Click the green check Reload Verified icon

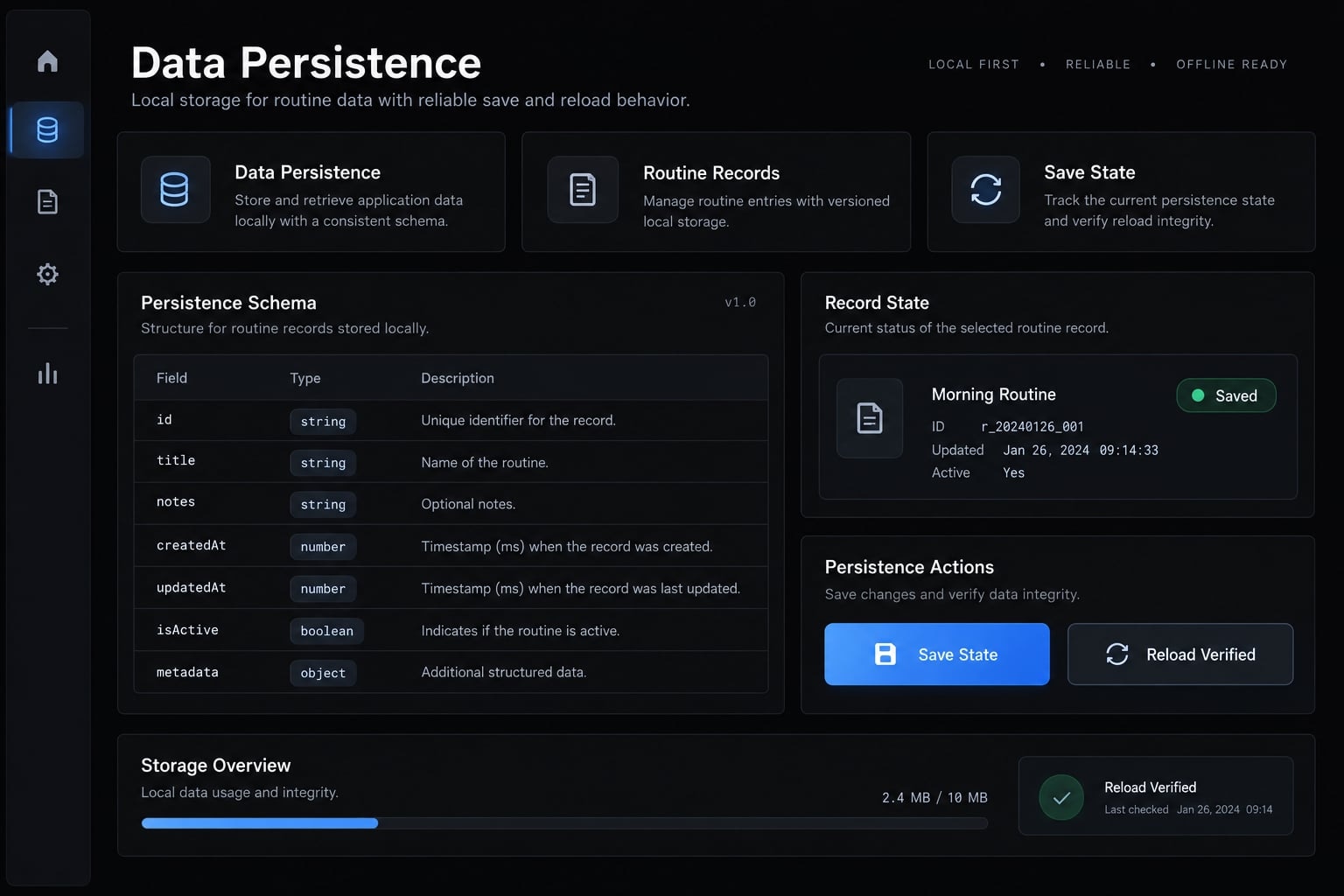tap(1061, 798)
